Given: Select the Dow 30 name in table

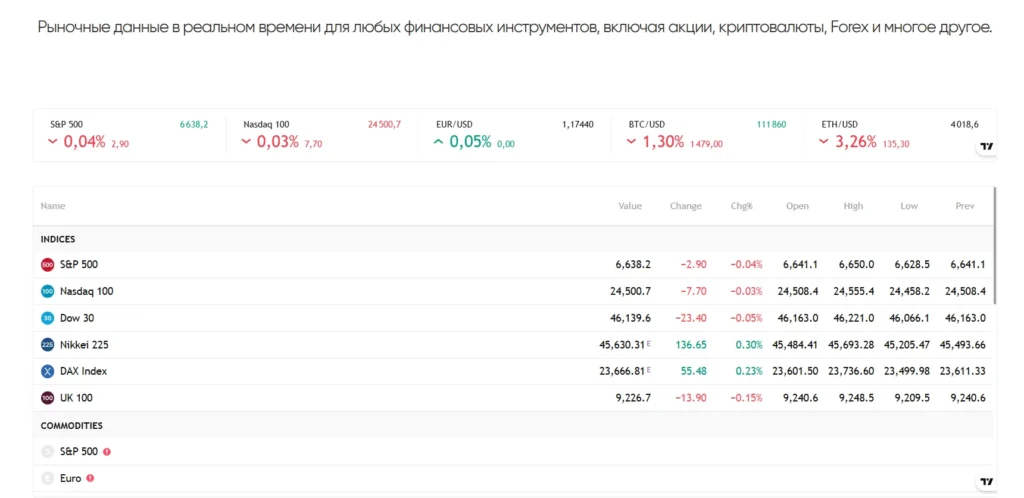Looking at the screenshot, I should coord(77,318).
